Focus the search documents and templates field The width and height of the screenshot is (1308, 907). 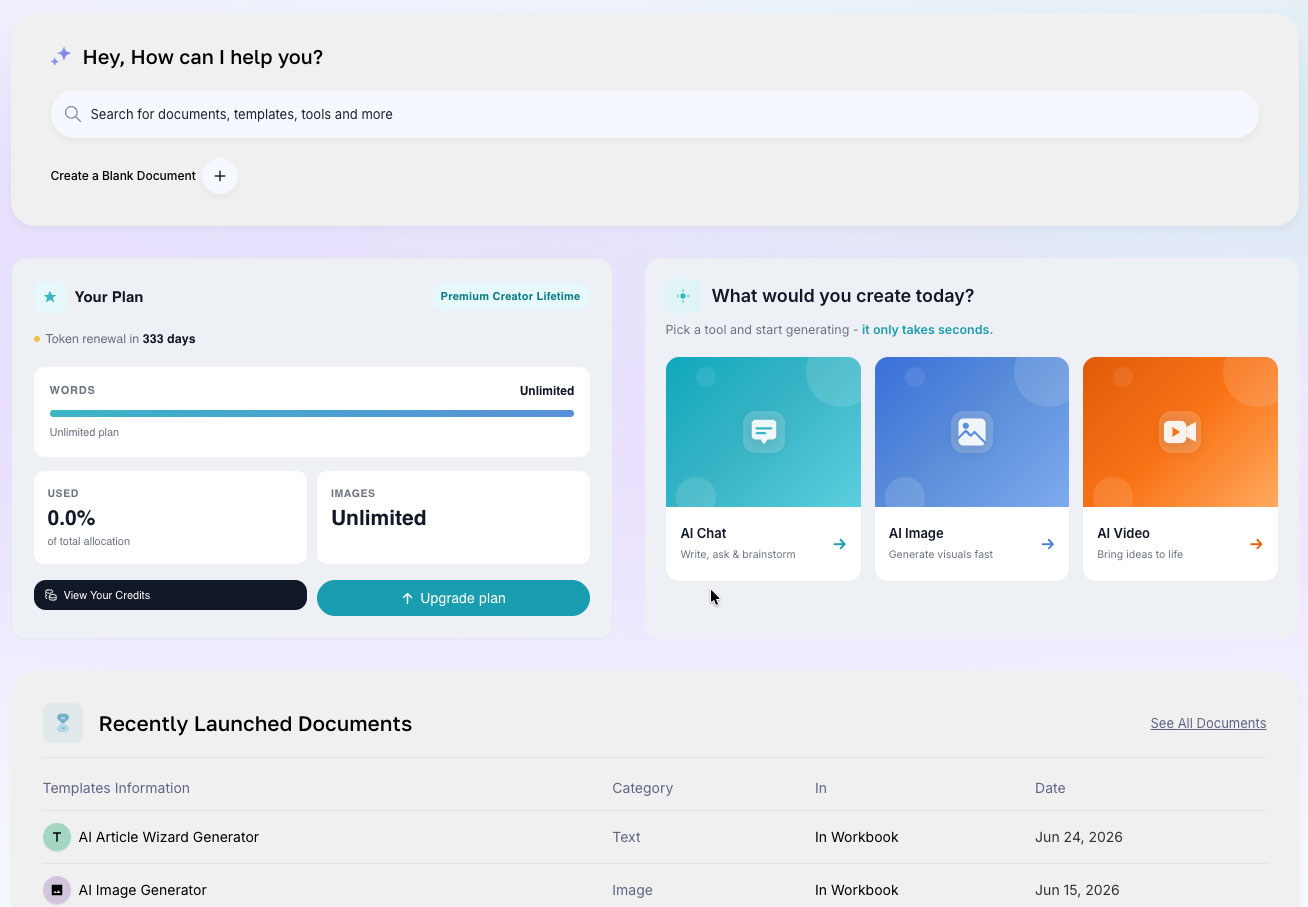pyautogui.click(x=655, y=114)
